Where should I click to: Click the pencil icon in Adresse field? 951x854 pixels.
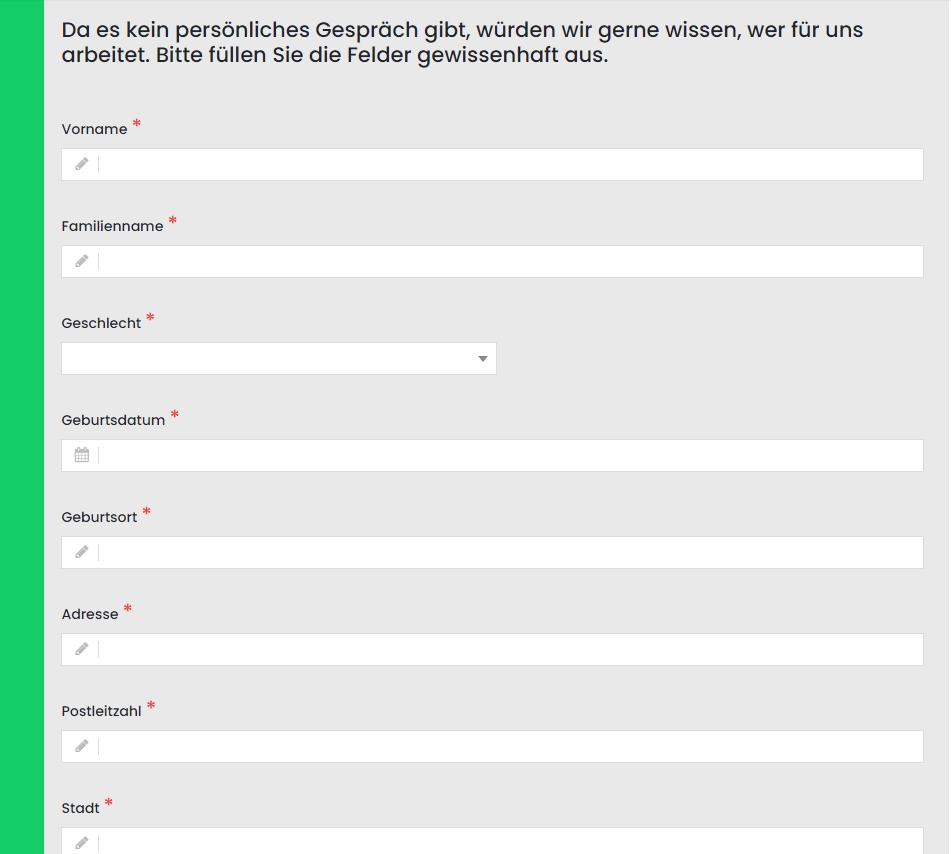coord(81,649)
